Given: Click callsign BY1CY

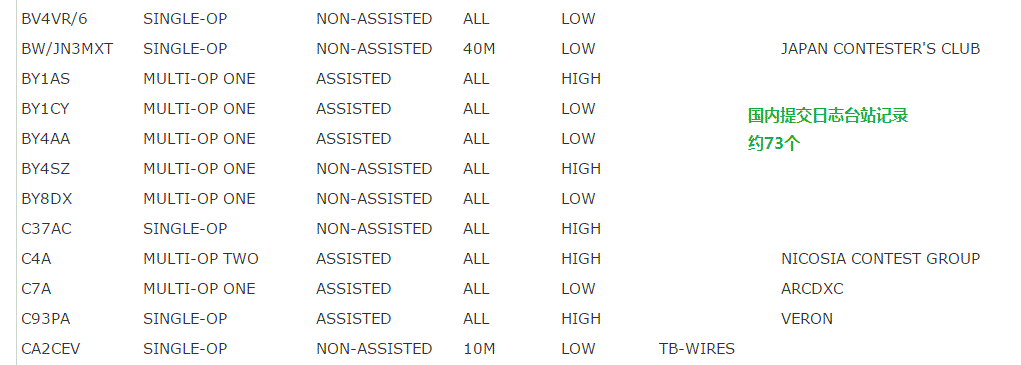Looking at the screenshot, I should (x=45, y=109).
